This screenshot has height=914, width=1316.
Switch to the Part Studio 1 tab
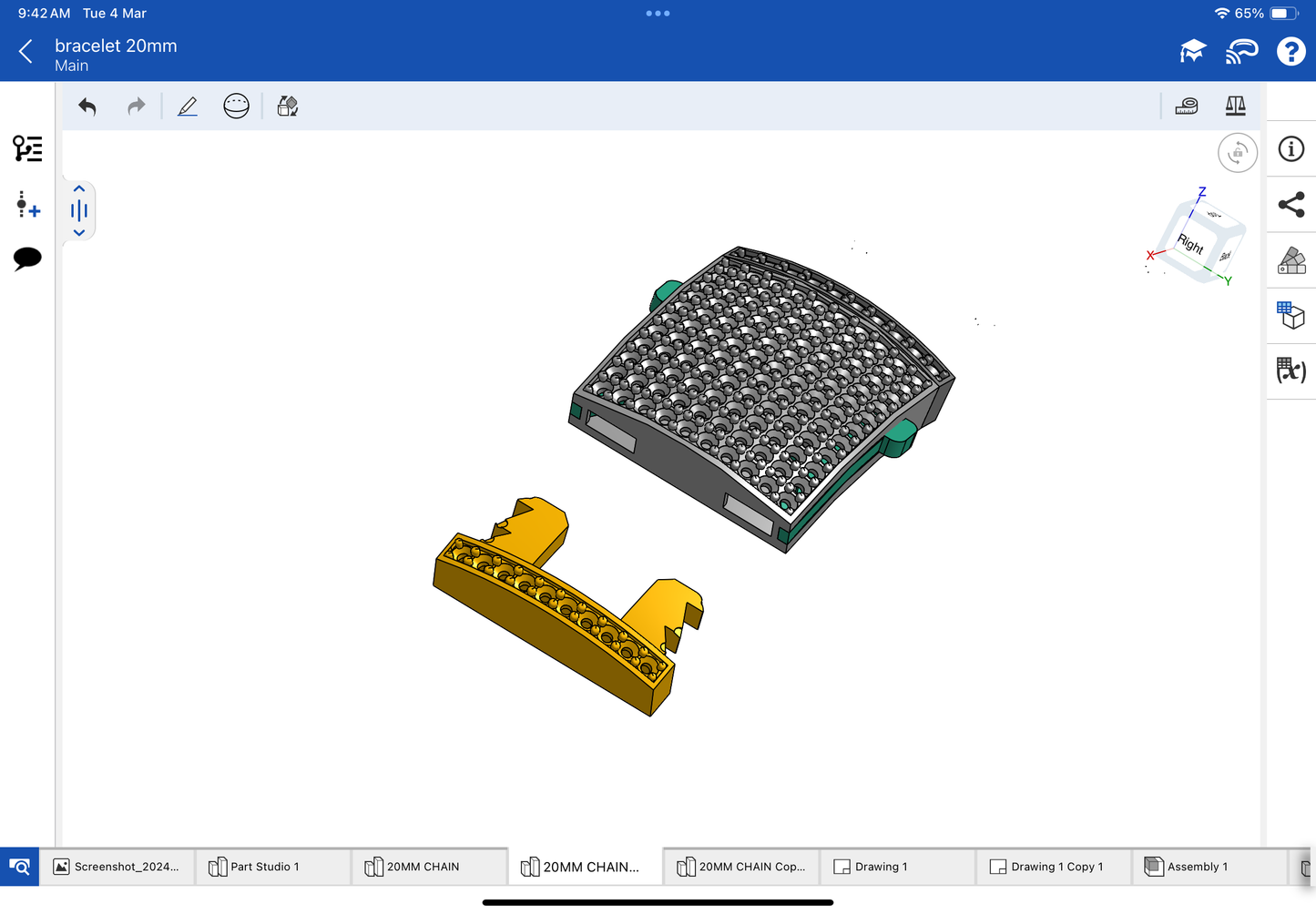tap(272, 867)
